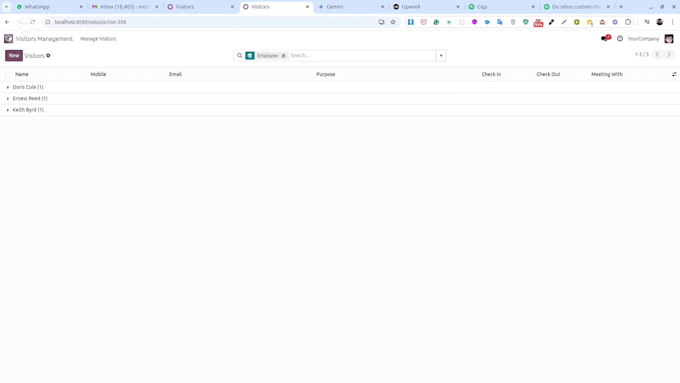The height and width of the screenshot is (383, 680).
Task: Open the Bitwarden blue shield extension
Action: point(411,22)
